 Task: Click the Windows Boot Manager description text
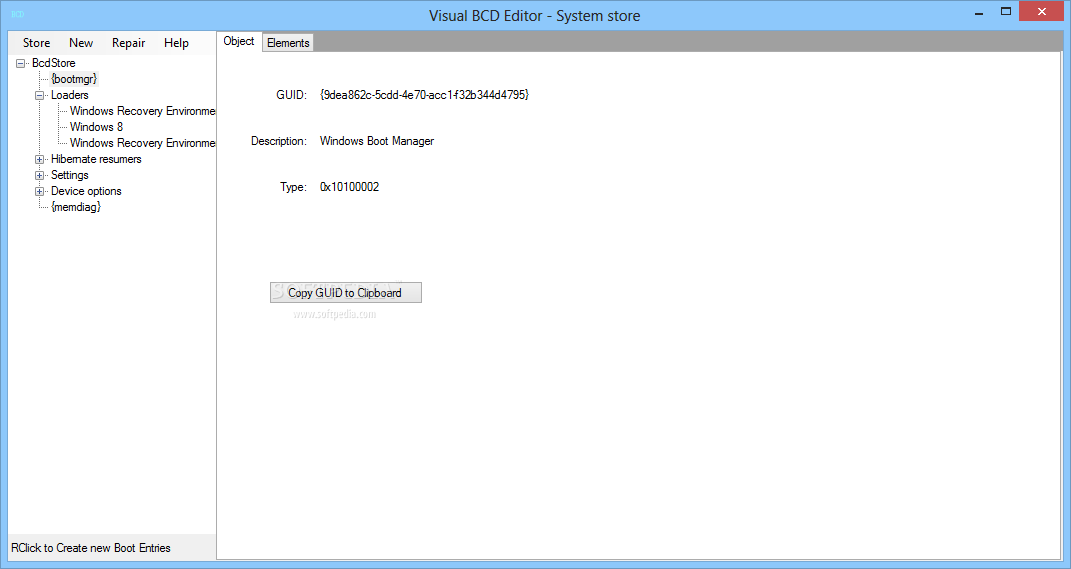[x=377, y=141]
